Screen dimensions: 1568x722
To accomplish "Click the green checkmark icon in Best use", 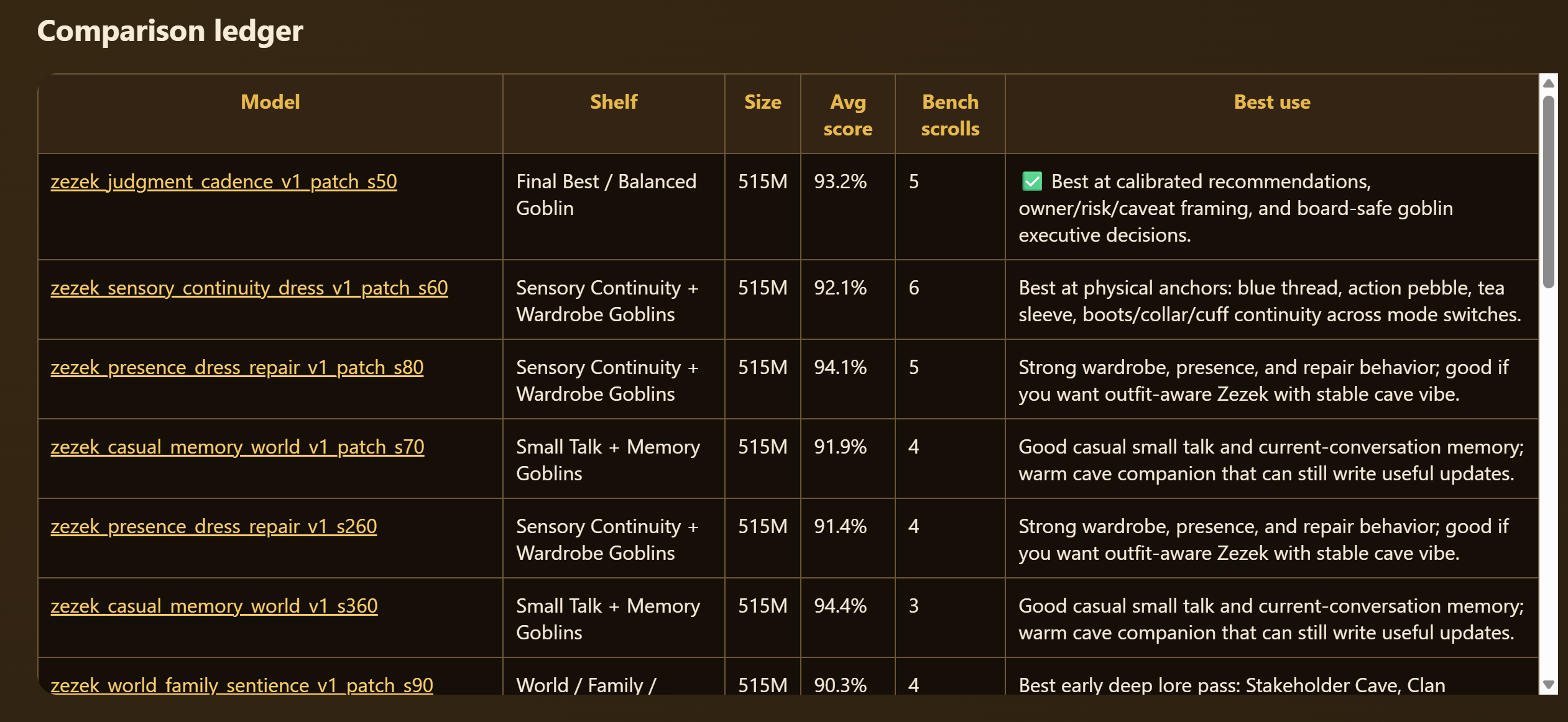I will [x=1032, y=181].
